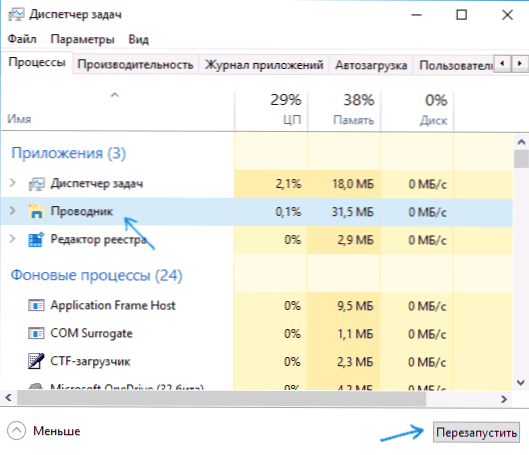Click the tab strip right scroll arrow
529x455 pixels.
coord(520,63)
